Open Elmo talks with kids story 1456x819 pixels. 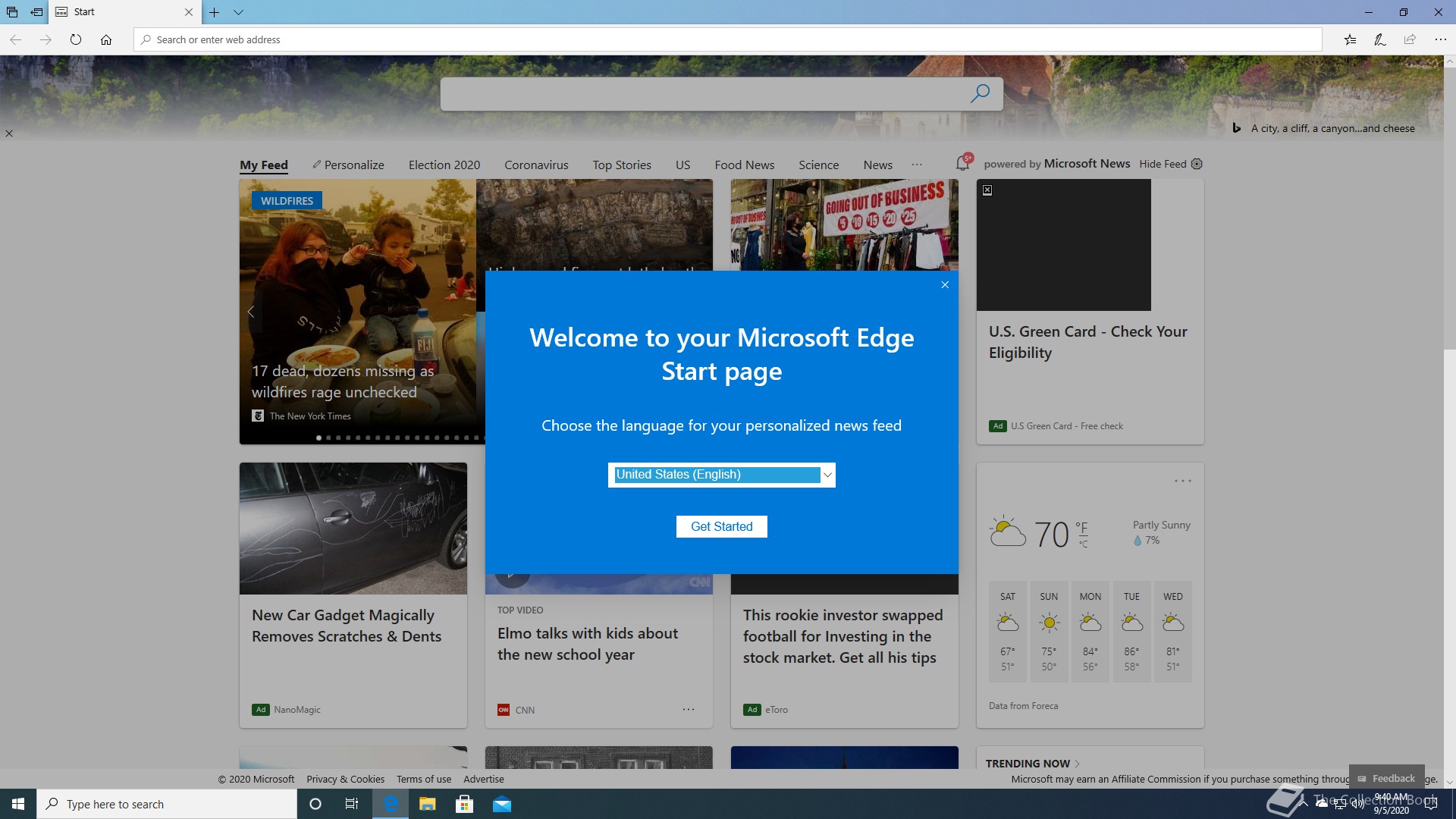[588, 644]
